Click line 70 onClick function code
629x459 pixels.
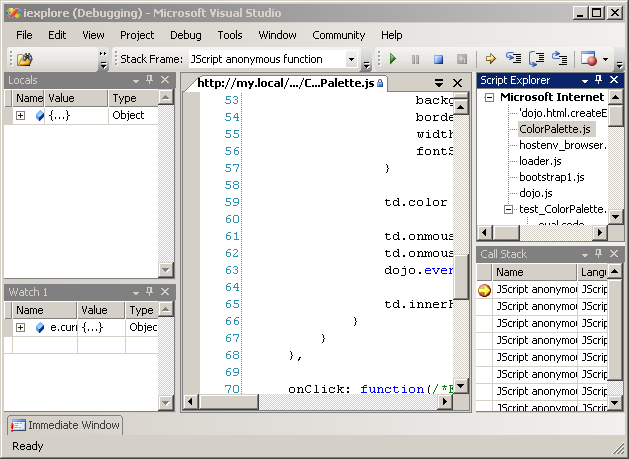click(x=371, y=389)
